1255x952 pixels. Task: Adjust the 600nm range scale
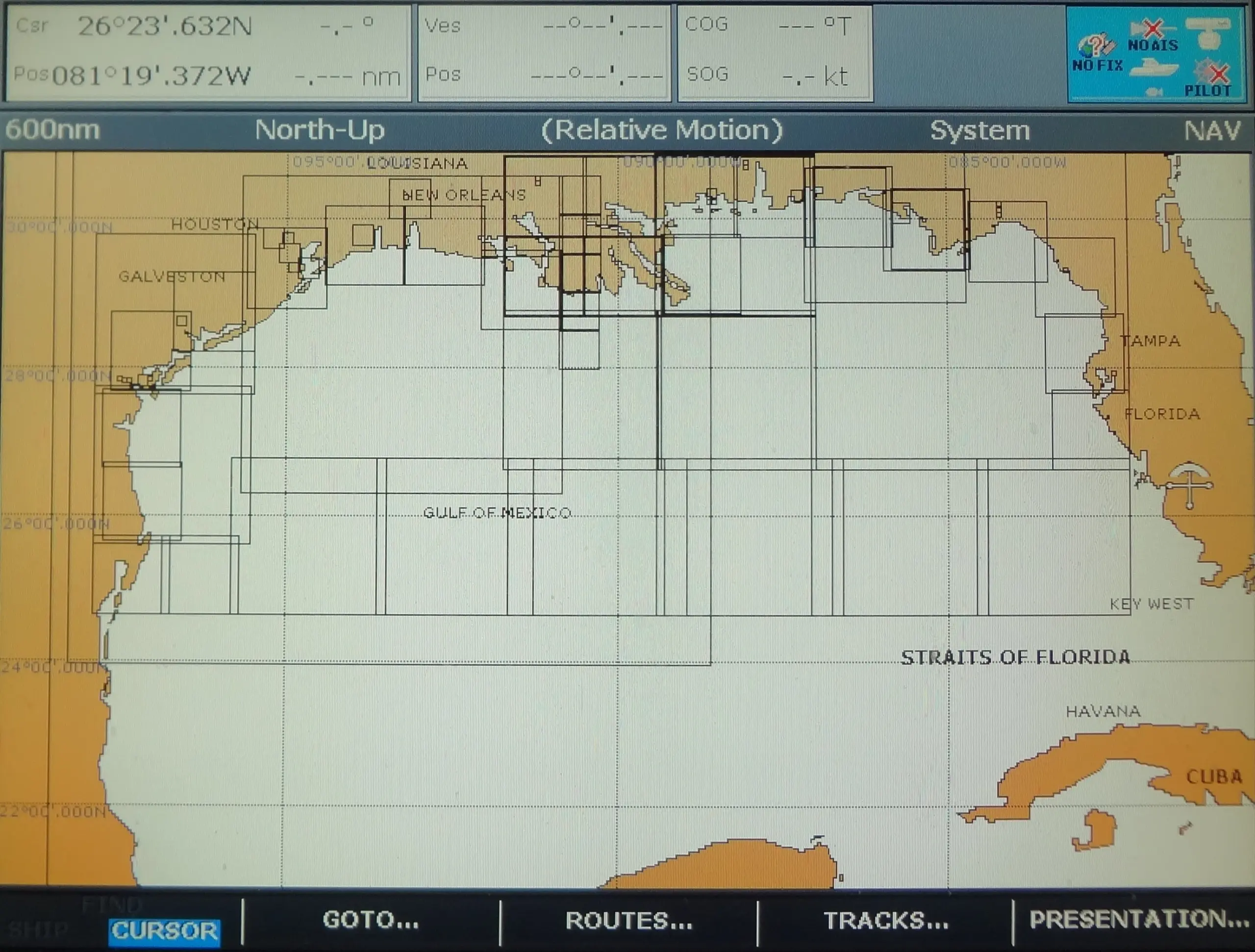[51, 129]
